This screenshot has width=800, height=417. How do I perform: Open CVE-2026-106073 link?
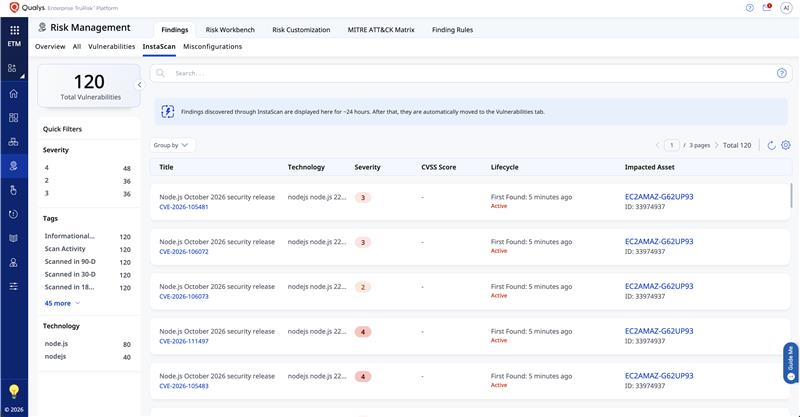pyautogui.click(x=184, y=297)
